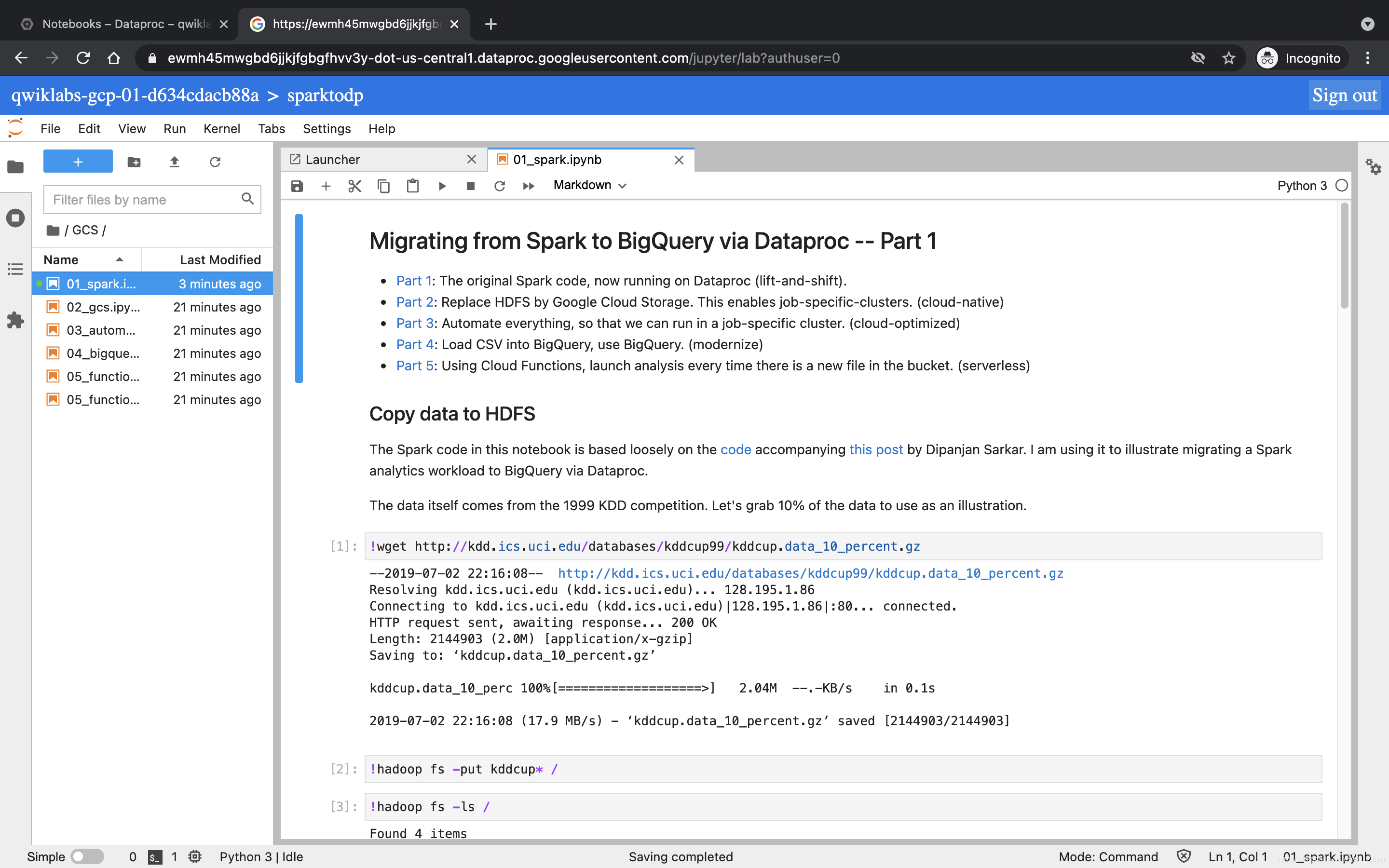Open the table of contents sidebar
This screenshot has height=868, width=1389.
(x=15, y=269)
